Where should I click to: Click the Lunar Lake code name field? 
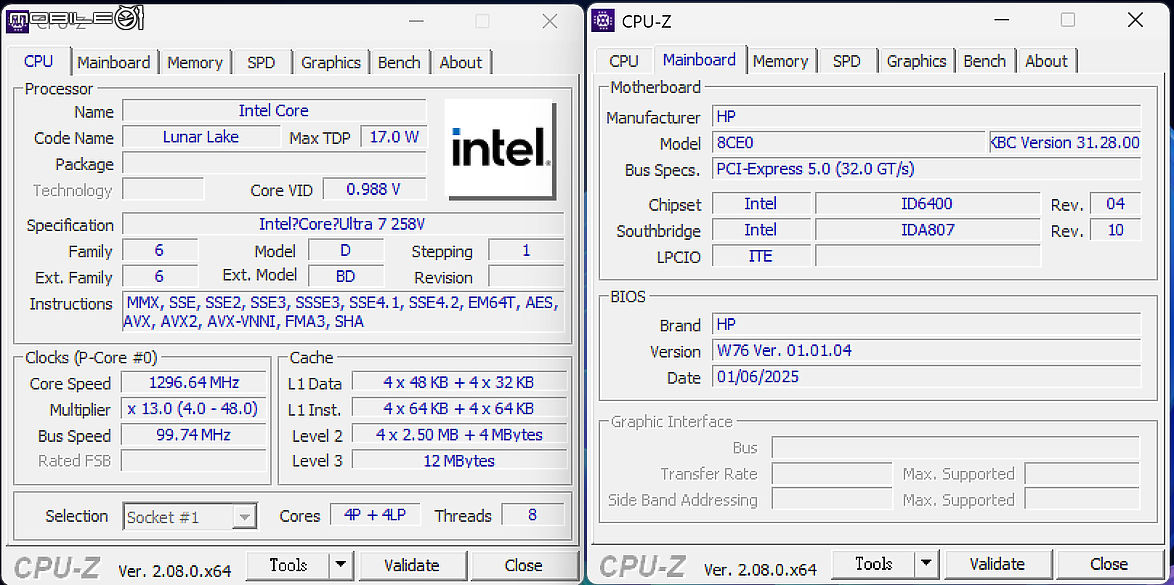(x=201, y=137)
